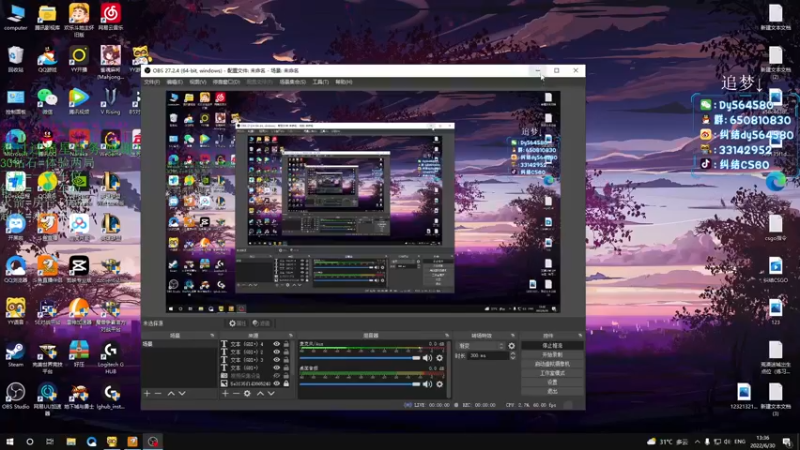Open computer desktop icon

15,17
